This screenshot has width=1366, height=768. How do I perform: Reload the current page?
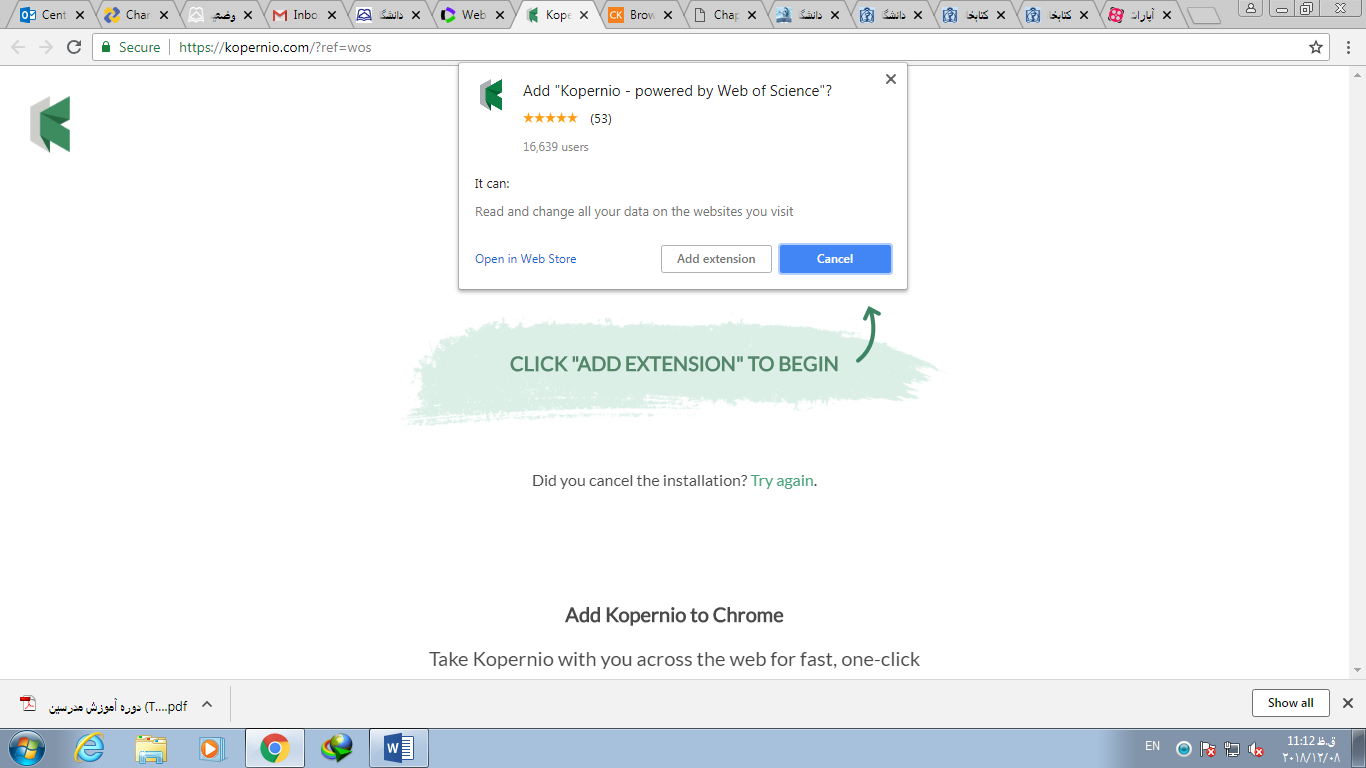click(x=74, y=47)
